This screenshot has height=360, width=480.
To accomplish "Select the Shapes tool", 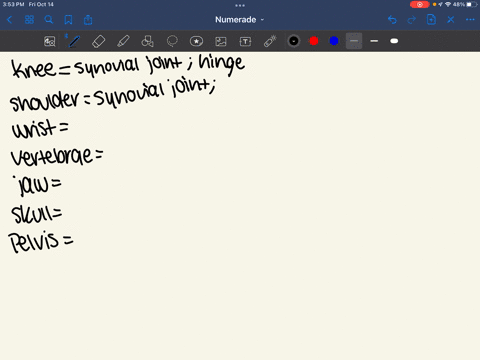I will (x=147, y=41).
